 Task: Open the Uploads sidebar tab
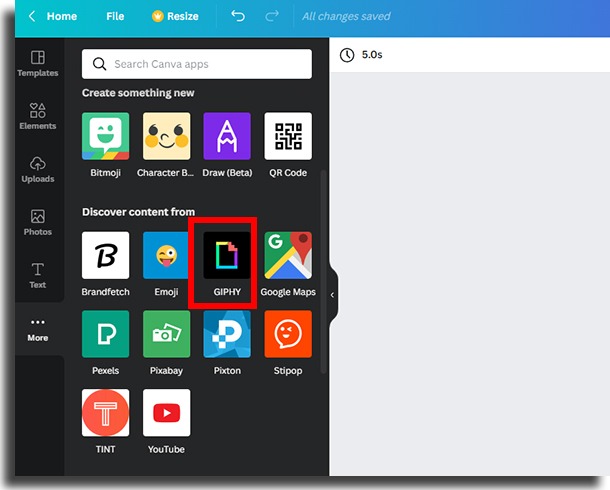38,169
